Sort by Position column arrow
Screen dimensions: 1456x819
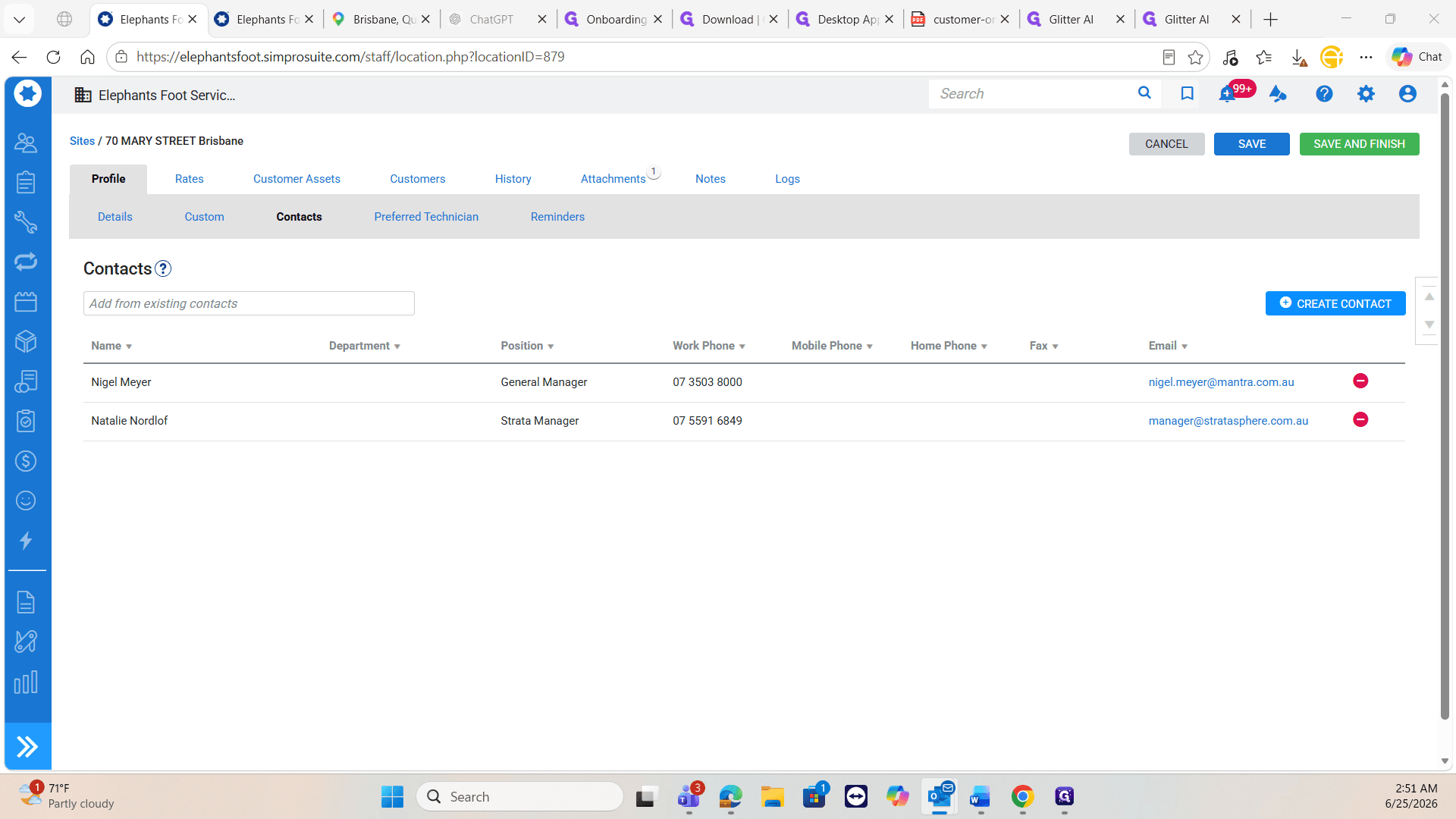point(551,347)
